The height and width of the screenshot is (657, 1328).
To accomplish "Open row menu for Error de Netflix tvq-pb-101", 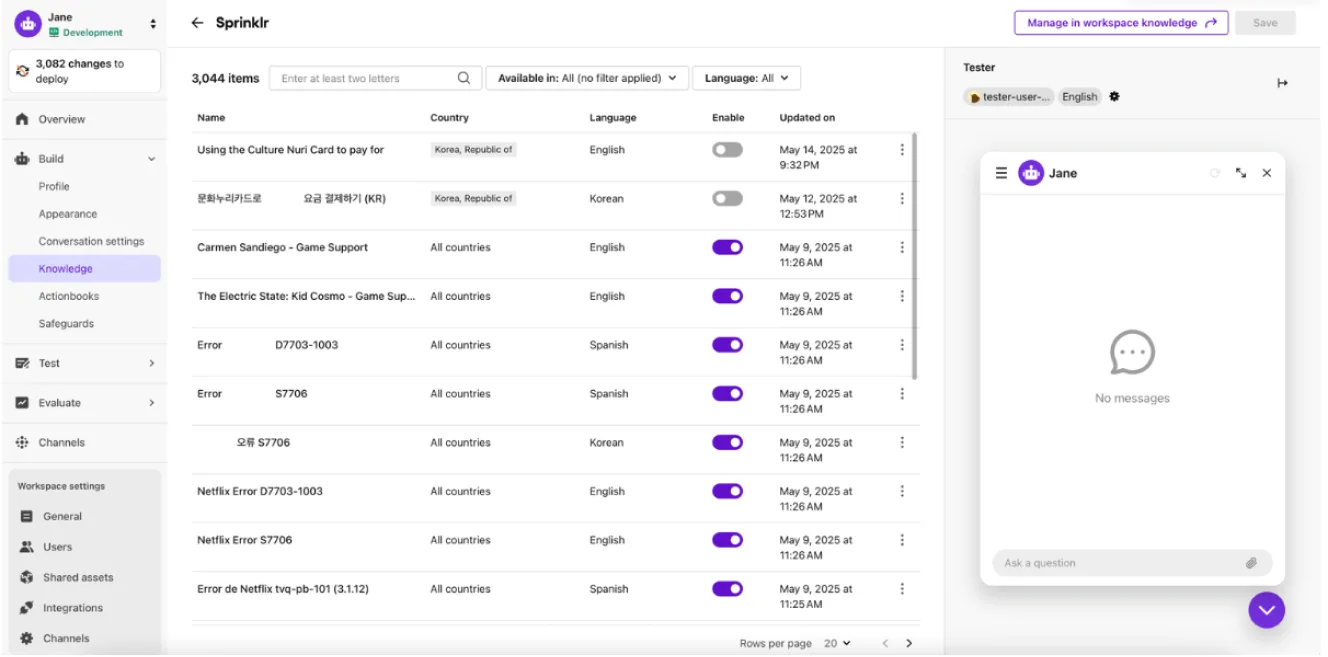I will [902, 589].
